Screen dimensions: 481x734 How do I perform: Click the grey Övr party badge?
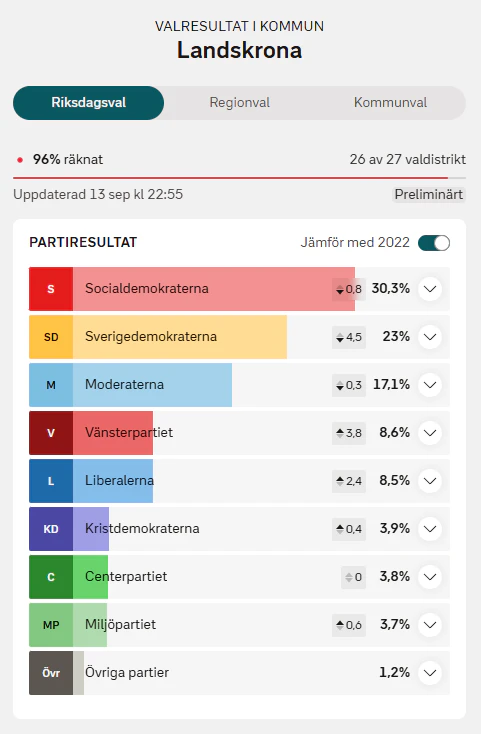[x=51, y=673]
